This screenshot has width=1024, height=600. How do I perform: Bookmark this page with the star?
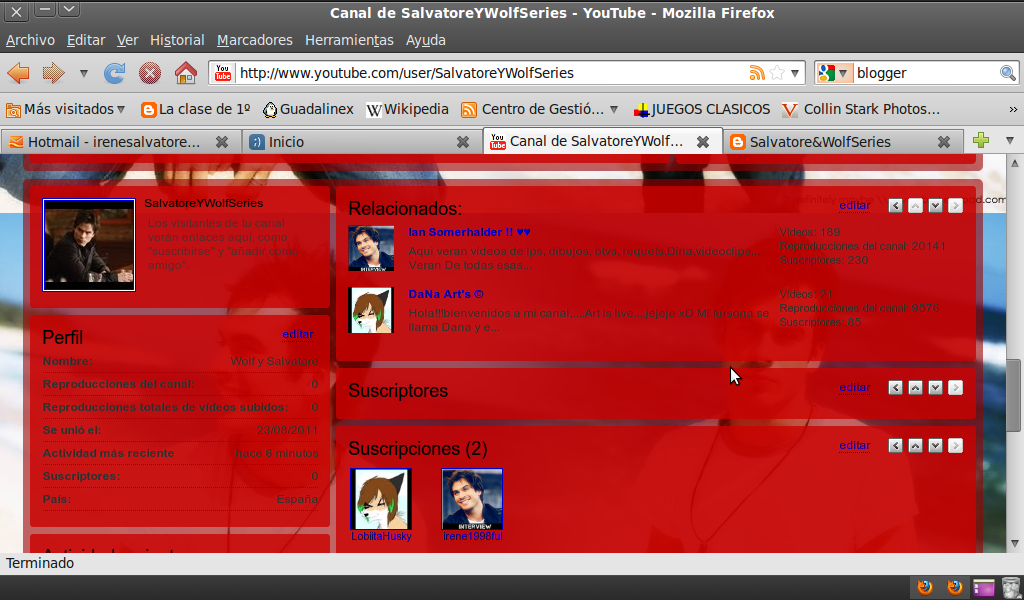point(777,72)
